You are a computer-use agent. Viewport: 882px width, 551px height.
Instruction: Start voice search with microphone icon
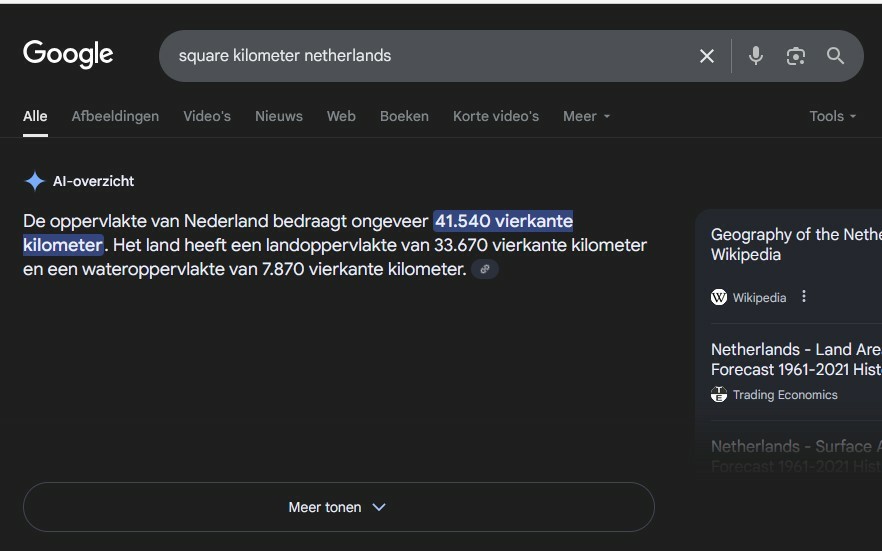coord(755,56)
